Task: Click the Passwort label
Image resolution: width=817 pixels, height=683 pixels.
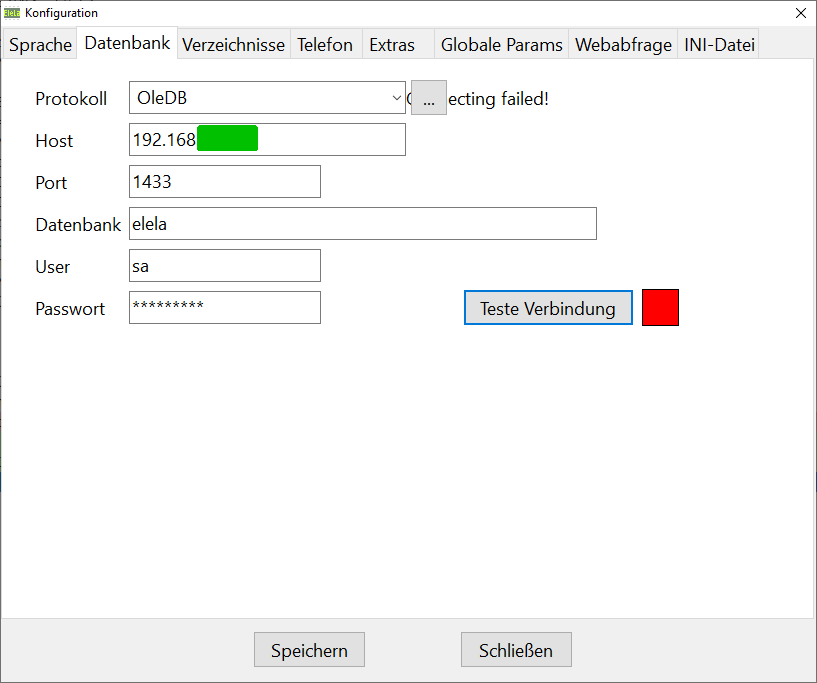Action: [70, 309]
